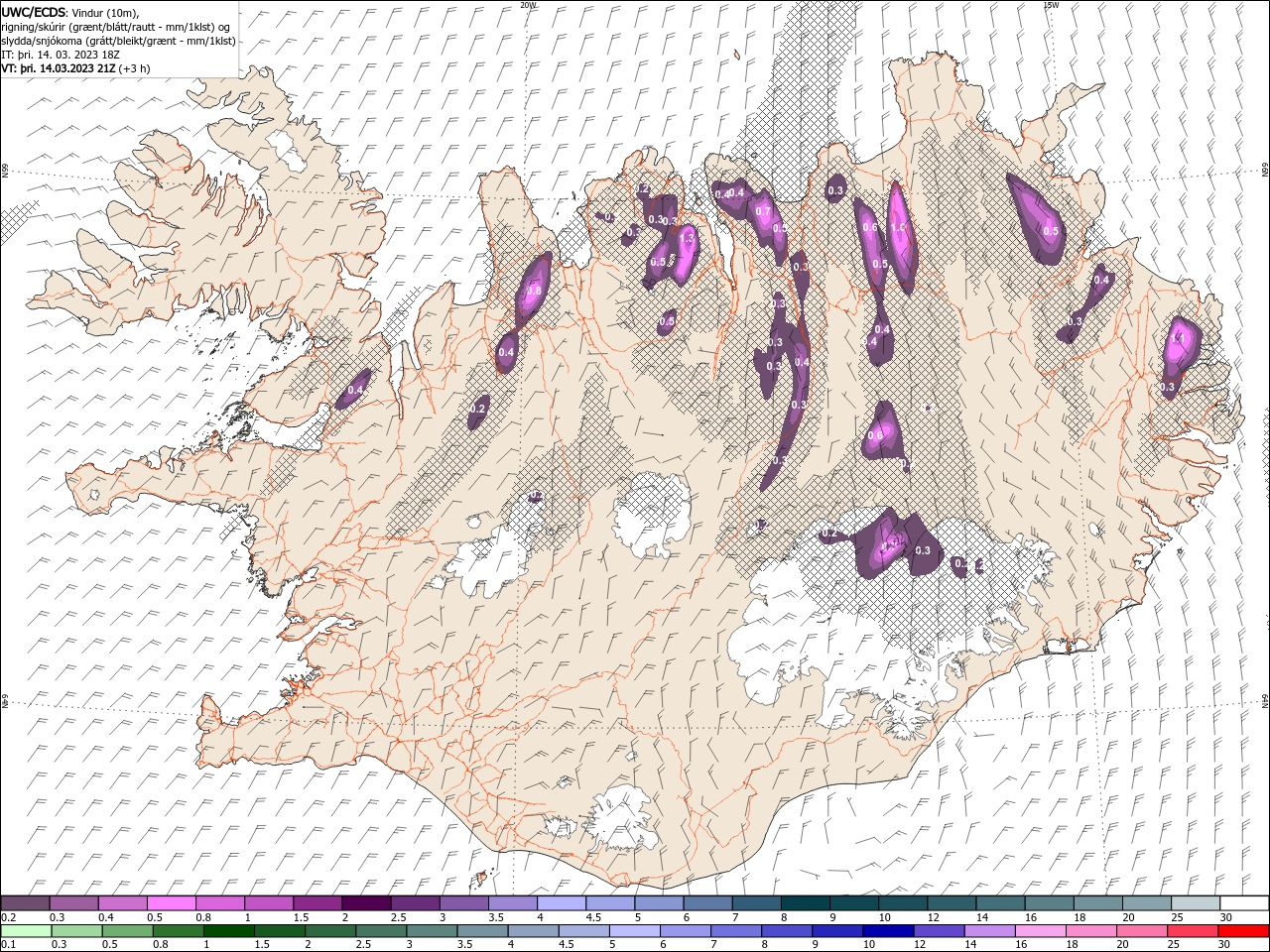Pick the blue 8 swatch, lower legend row
Viewport: 1270px width, 952px height.
(787, 931)
